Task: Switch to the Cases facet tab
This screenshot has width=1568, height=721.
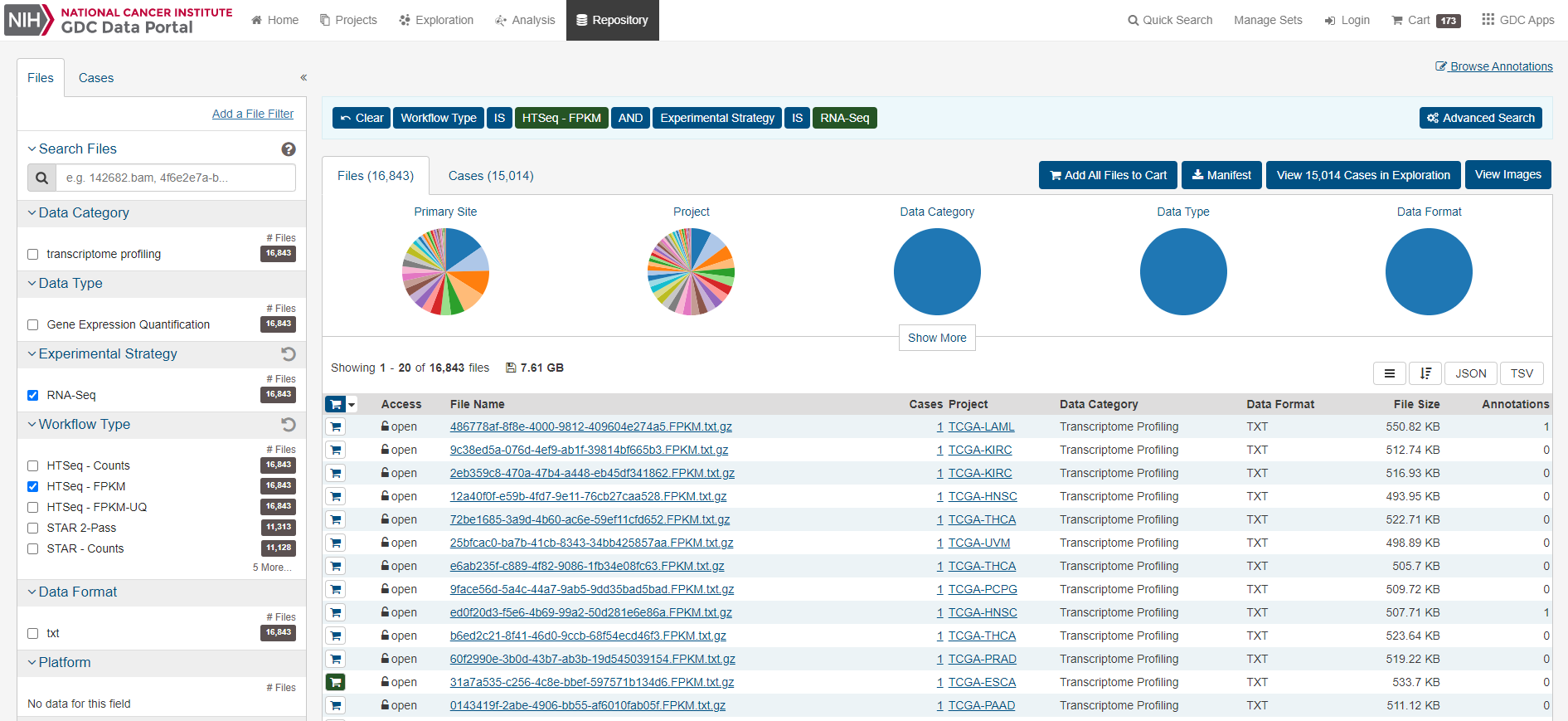Action: [x=96, y=78]
